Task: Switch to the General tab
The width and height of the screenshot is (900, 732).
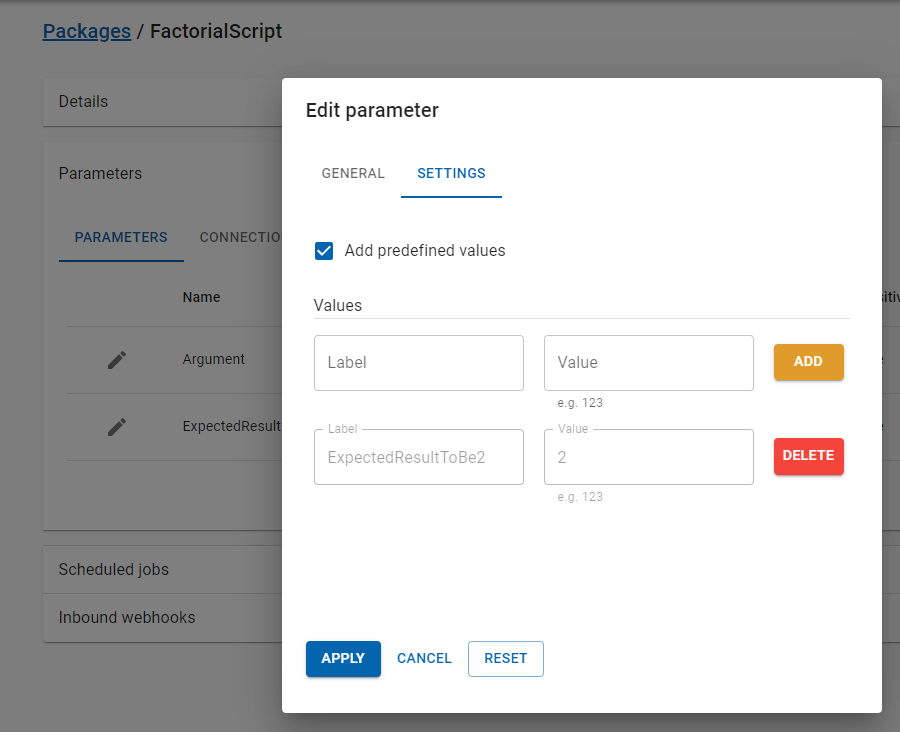Action: tap(353, 173)
